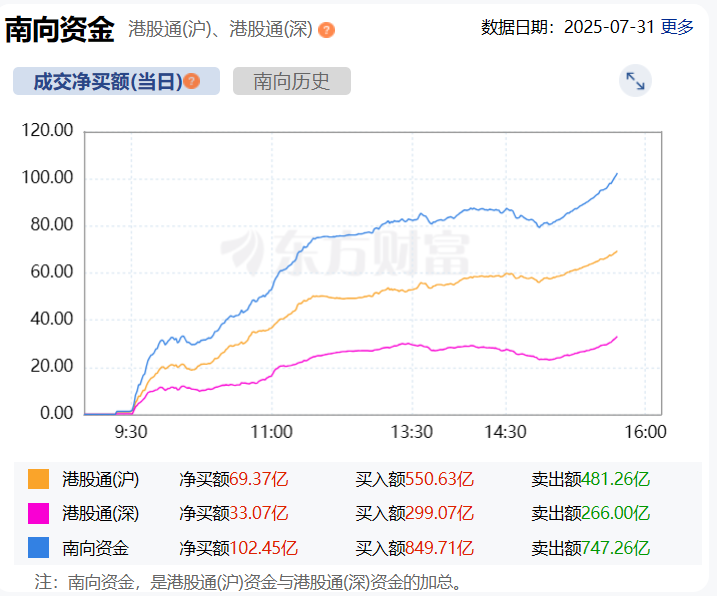The width and height of the screenshot is (717, 596).
Task: Click the 买入额550.63亿 value
Action: tap(415, 479)
